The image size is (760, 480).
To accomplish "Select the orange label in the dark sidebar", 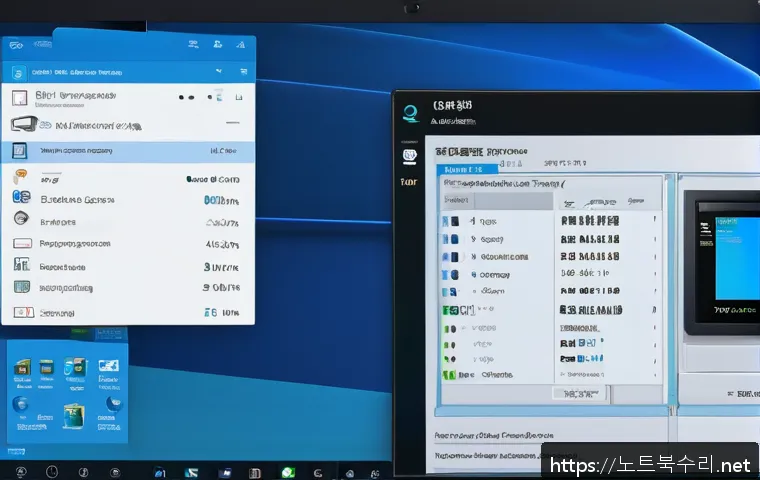I will (409, 182).
